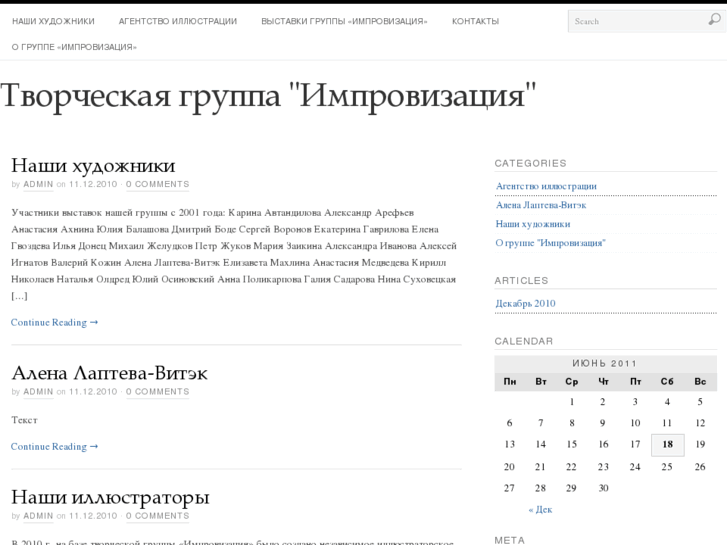Viewport: 727px width, 545px height.
Task: Click day 30 in the calendar
Action: [603, 488]
